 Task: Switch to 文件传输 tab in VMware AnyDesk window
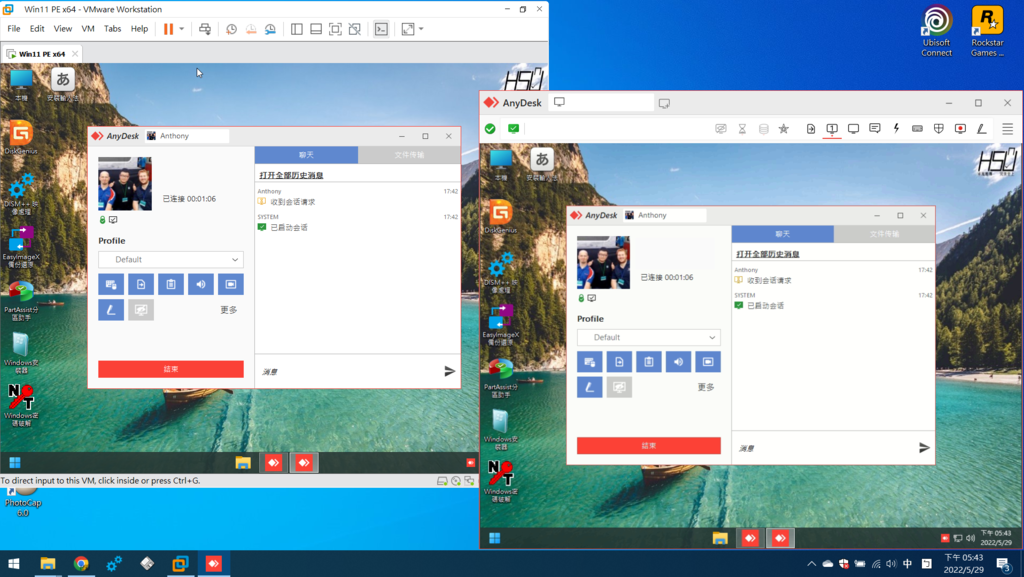pyautogui.click(x=409, y=155)
